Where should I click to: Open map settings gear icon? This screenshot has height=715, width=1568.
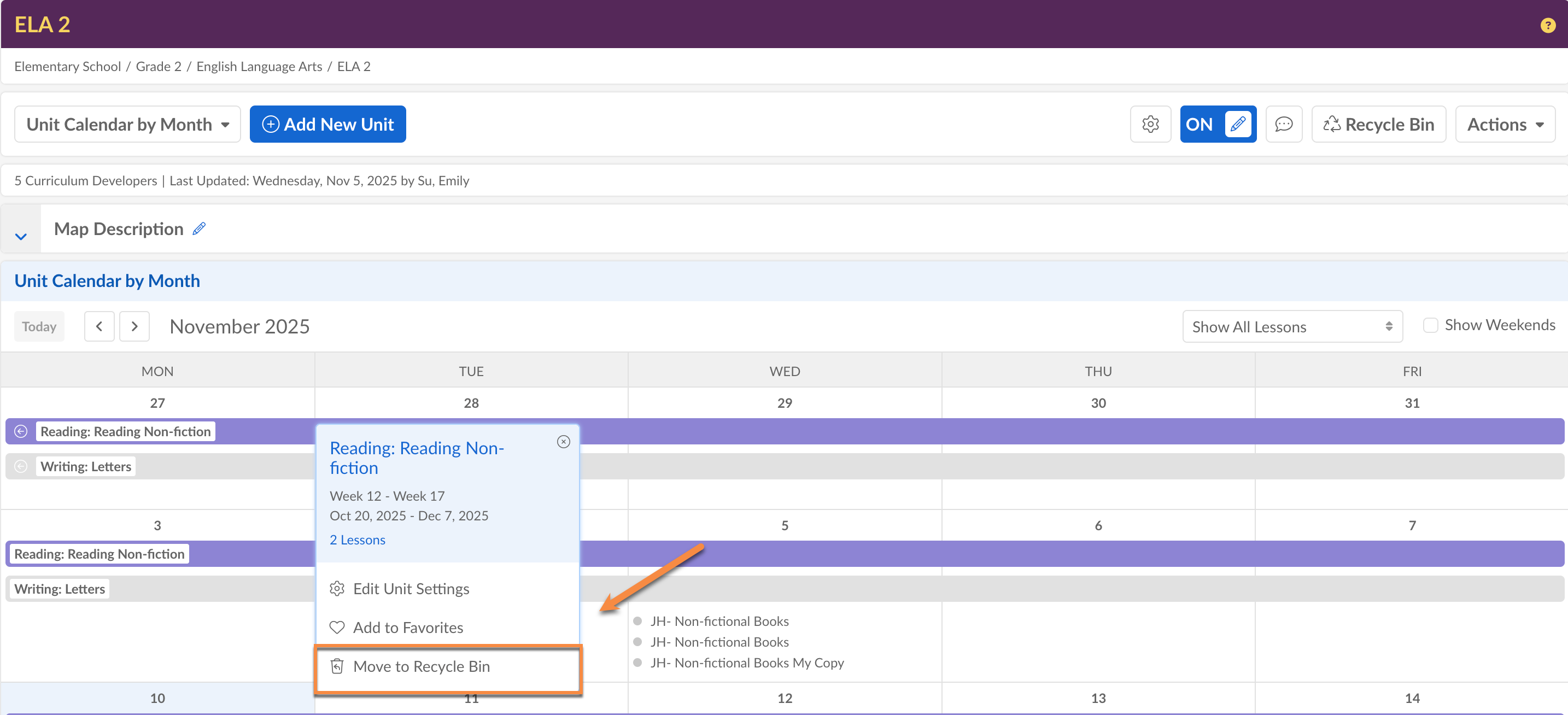(x=1150, y=124)
